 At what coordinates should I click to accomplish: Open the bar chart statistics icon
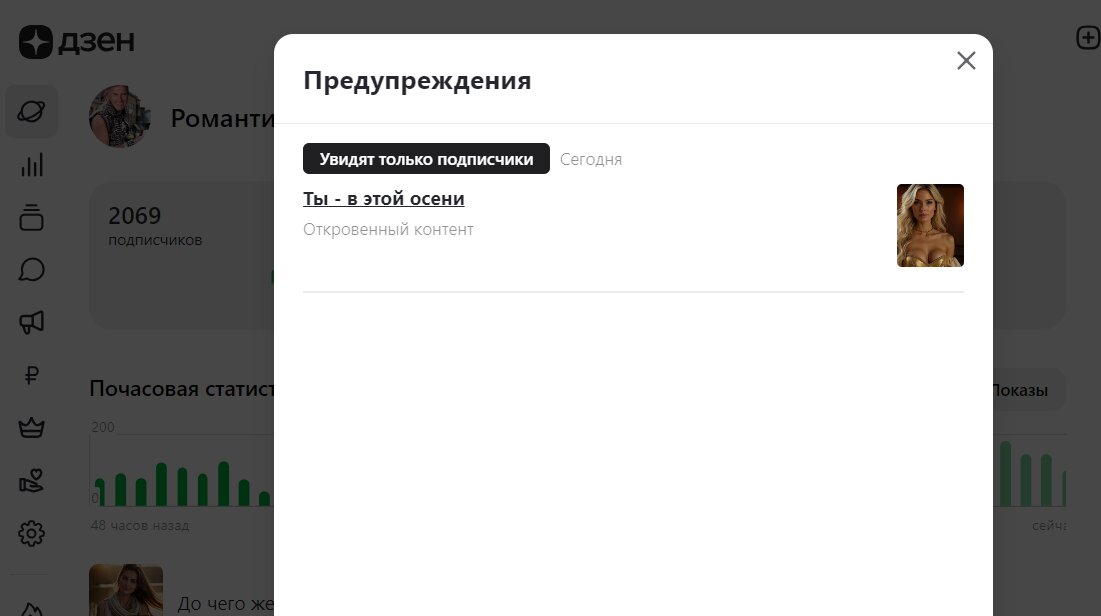[x=32, y=165]
